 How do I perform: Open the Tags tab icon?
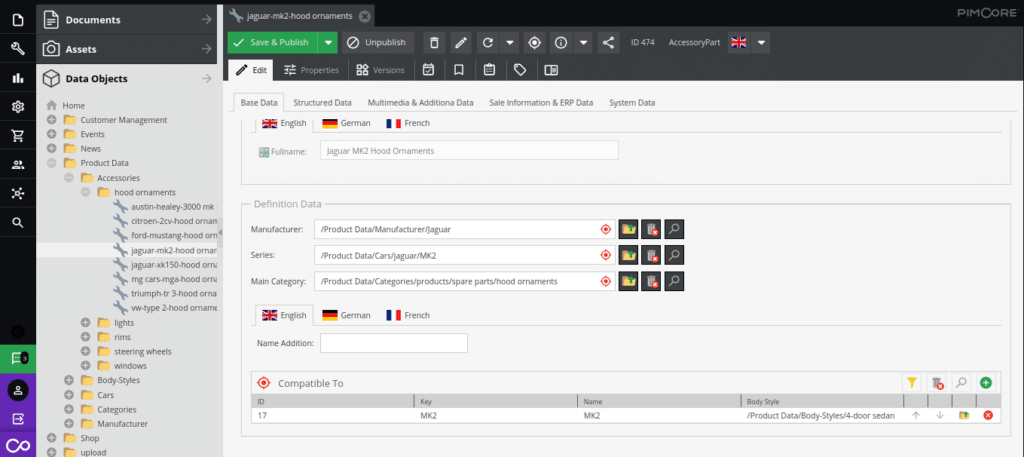pyautogui.click(x=520, y=70)
